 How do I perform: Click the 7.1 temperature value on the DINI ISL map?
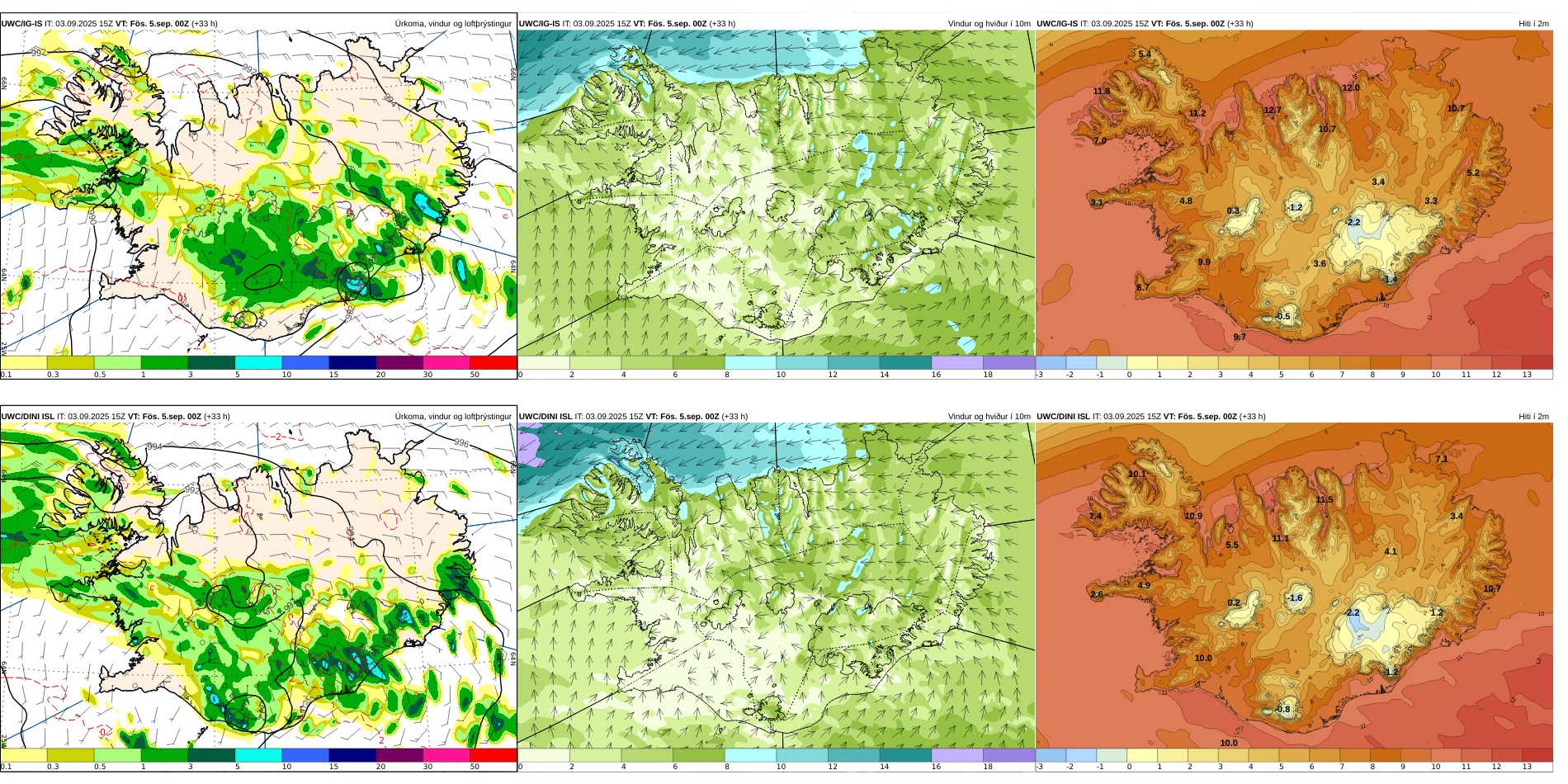[1442, 460]
